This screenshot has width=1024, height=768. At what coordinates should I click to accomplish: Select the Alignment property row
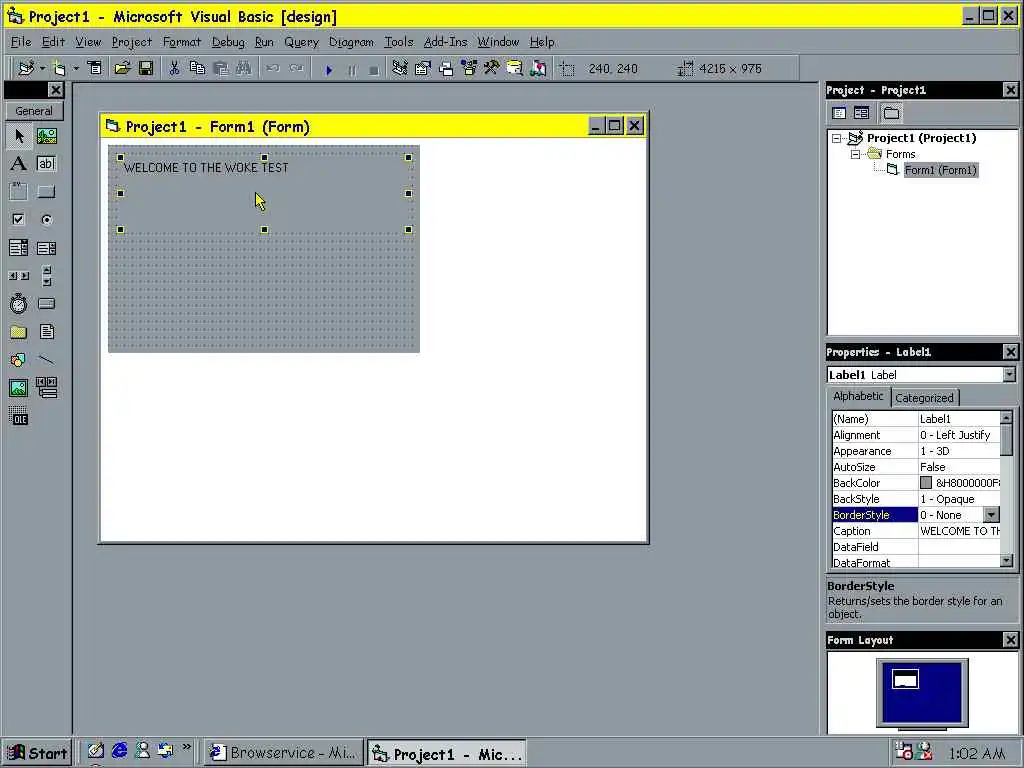[x=916, y=435]
